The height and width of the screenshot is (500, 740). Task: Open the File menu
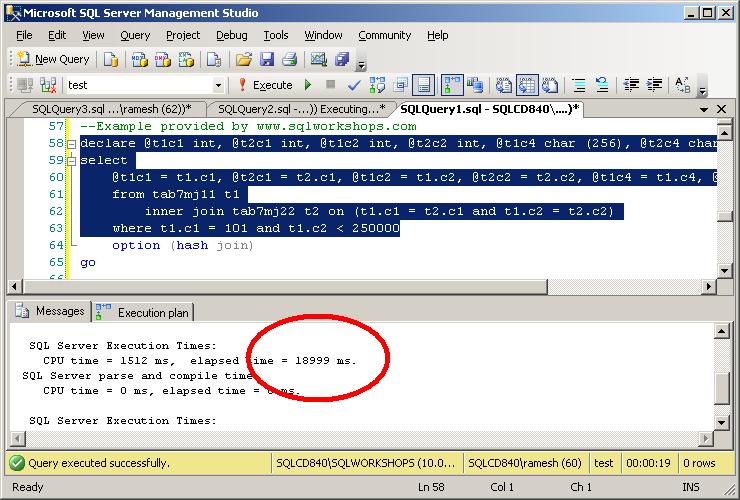[24, 35]
